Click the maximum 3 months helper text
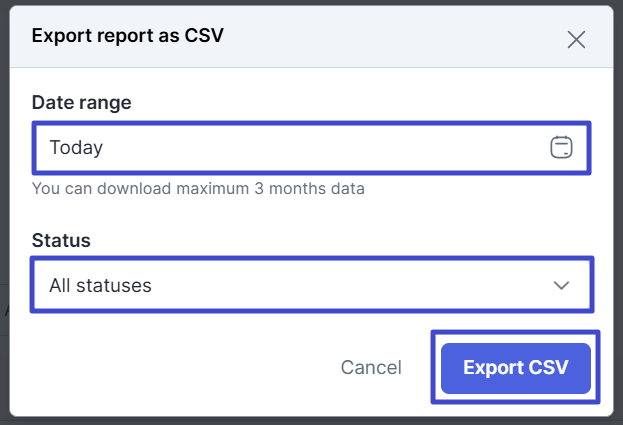The height and width of the screenshot is (425, 623). click(198, 188)
